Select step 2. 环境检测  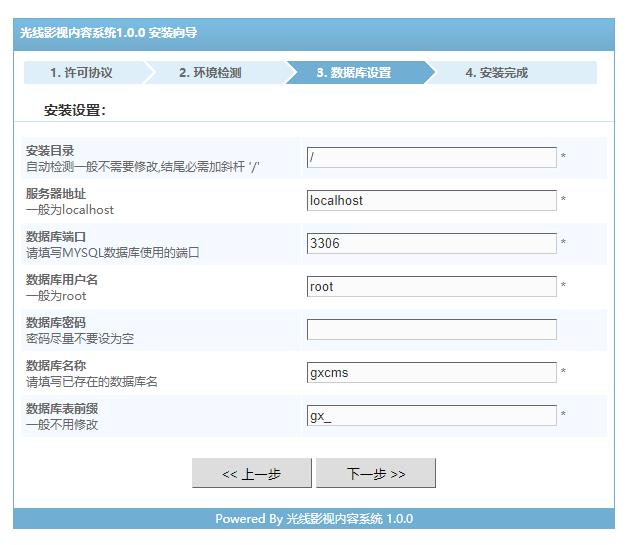[x=210, y=73]
